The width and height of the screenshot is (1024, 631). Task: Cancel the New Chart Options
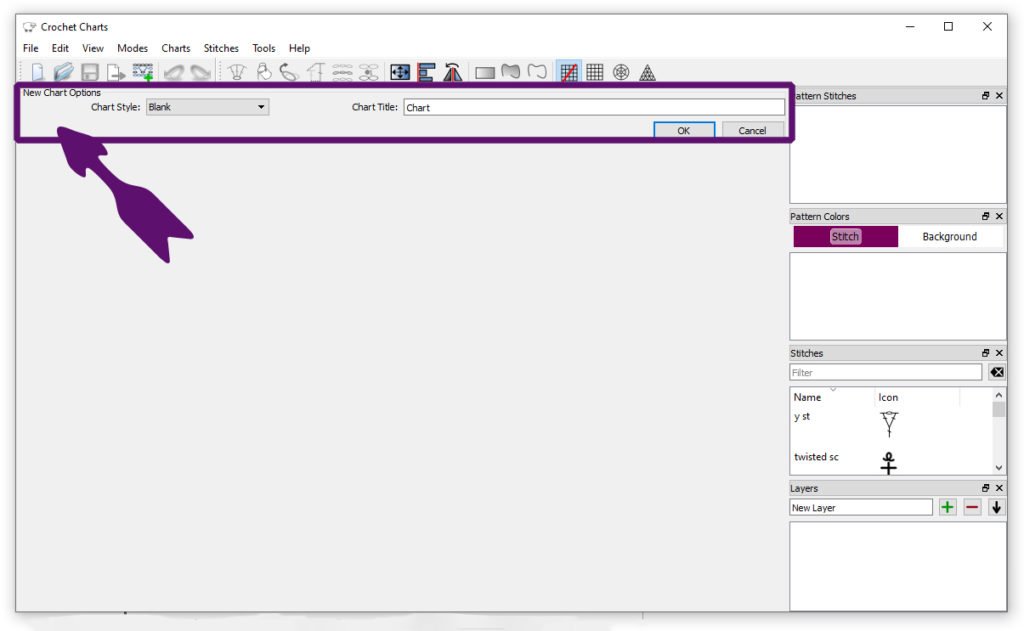(x=752, y=130)
